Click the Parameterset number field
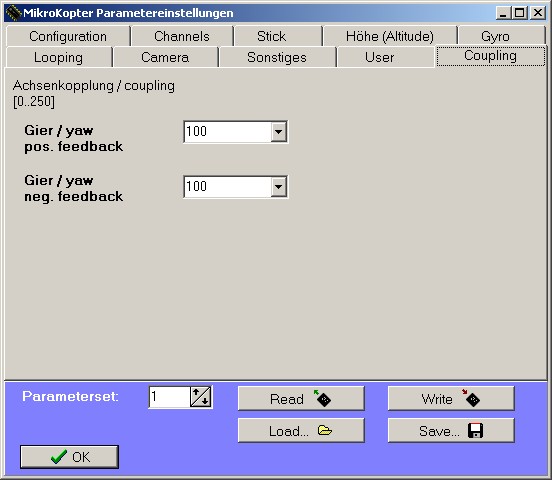 click(x=170, y=397)
